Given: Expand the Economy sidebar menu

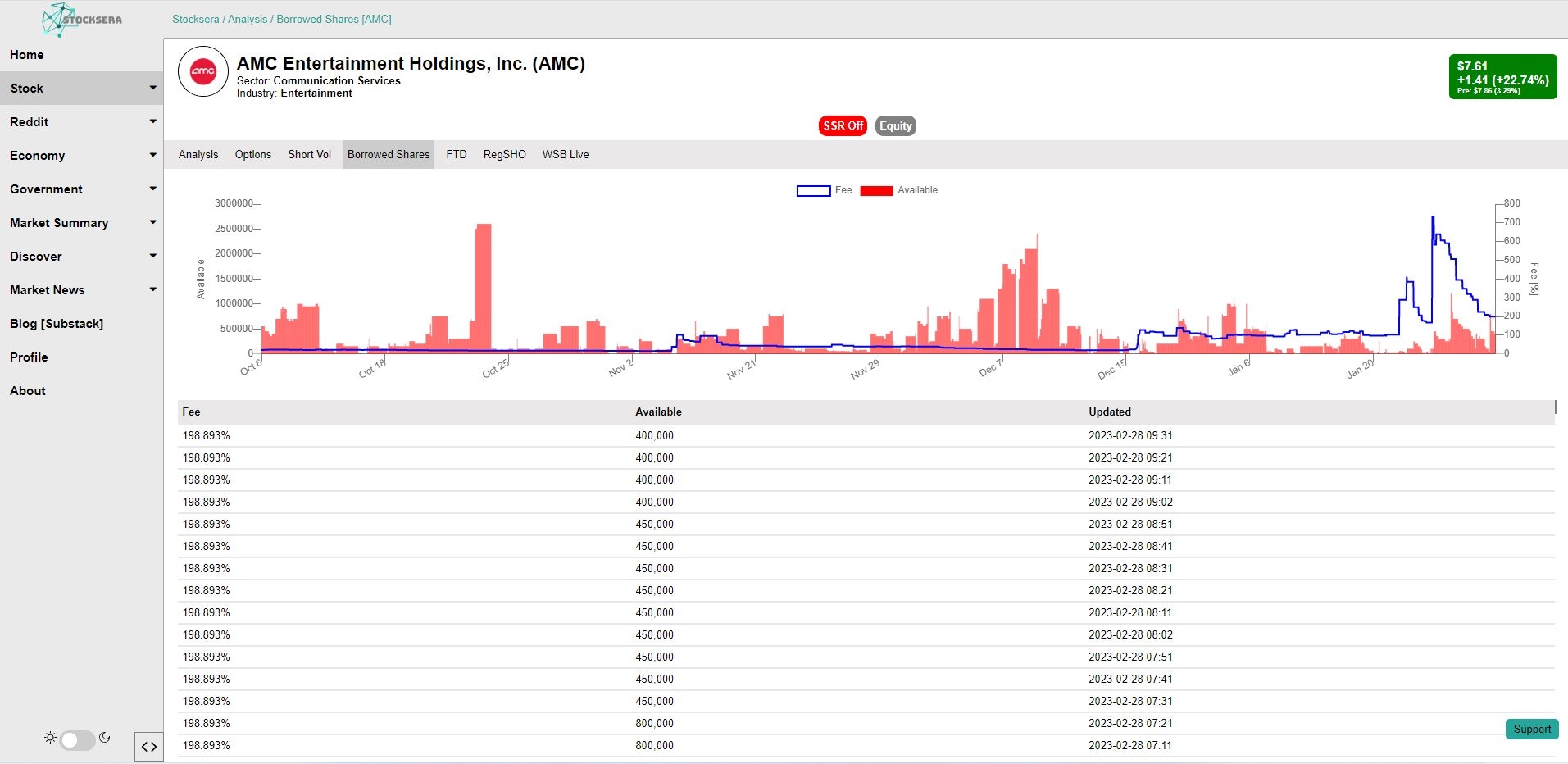Looking at the screenshot, I should [x=82, y=155].
